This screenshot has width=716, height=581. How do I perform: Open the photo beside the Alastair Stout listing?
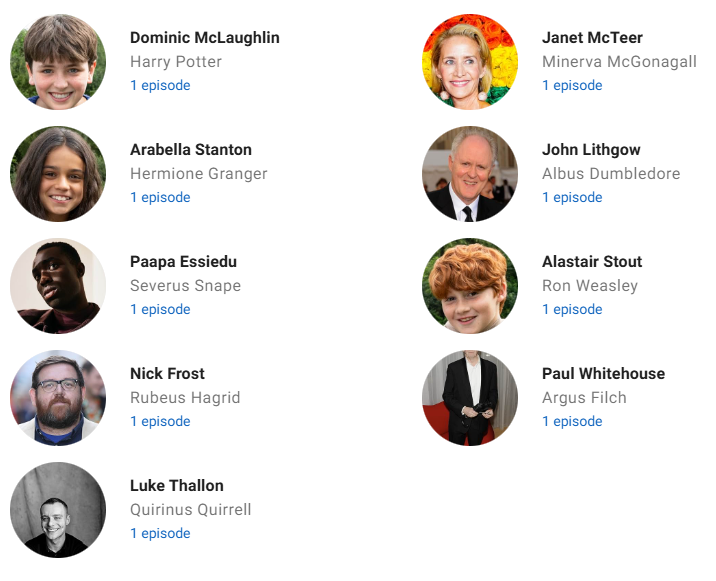point(470,285)
